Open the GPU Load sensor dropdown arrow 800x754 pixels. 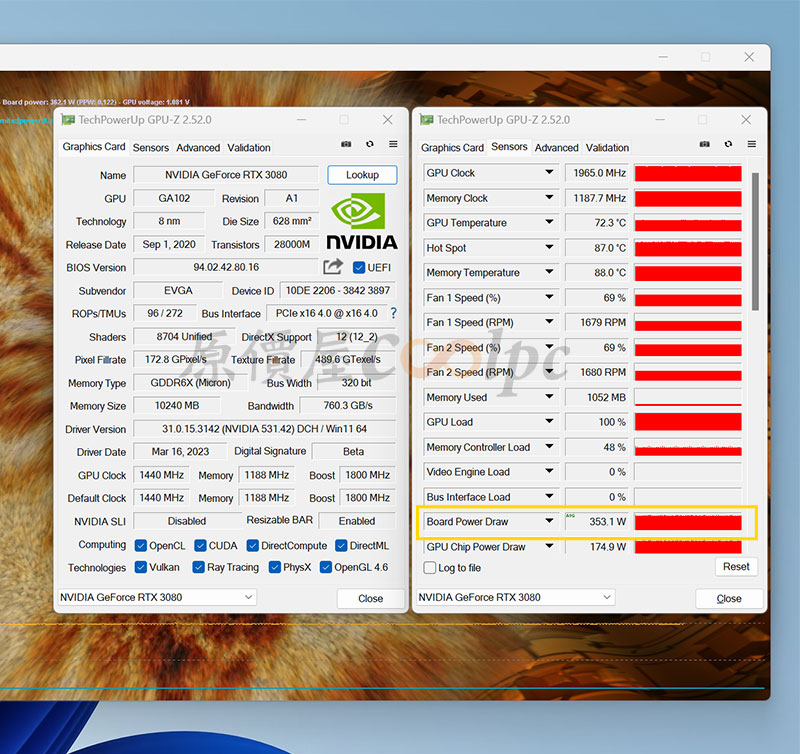point(549,421)
